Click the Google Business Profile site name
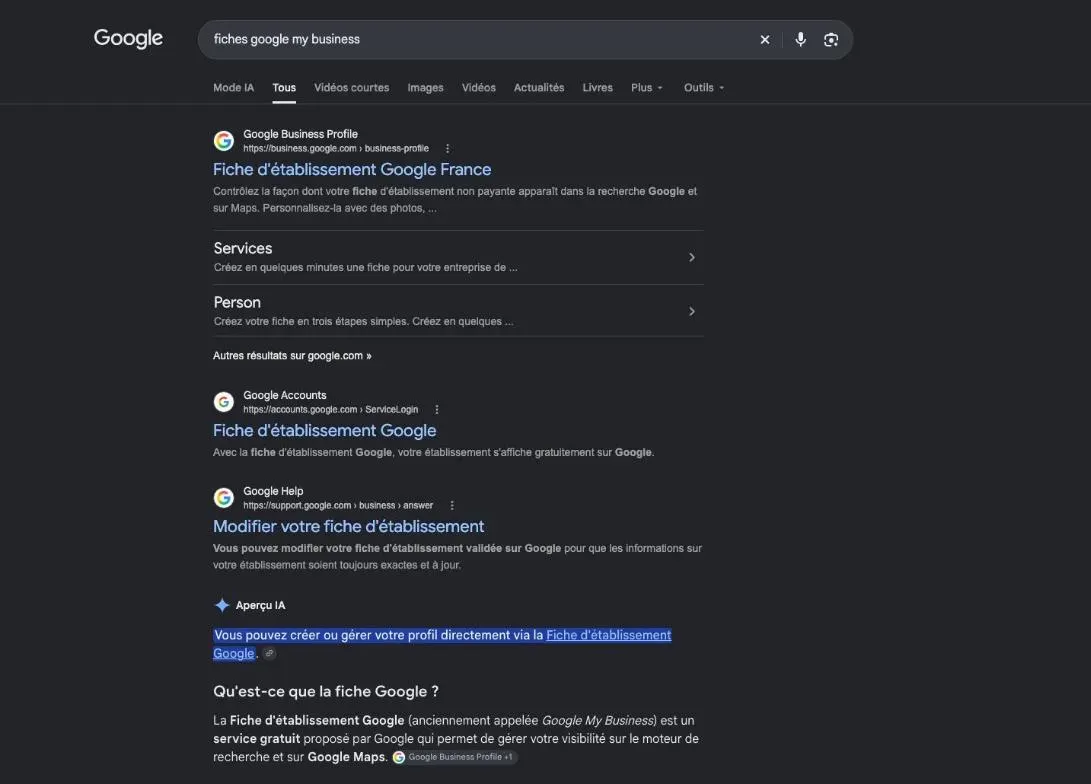The height and width of the screenshot is (784, 1091). pos(301,134)
